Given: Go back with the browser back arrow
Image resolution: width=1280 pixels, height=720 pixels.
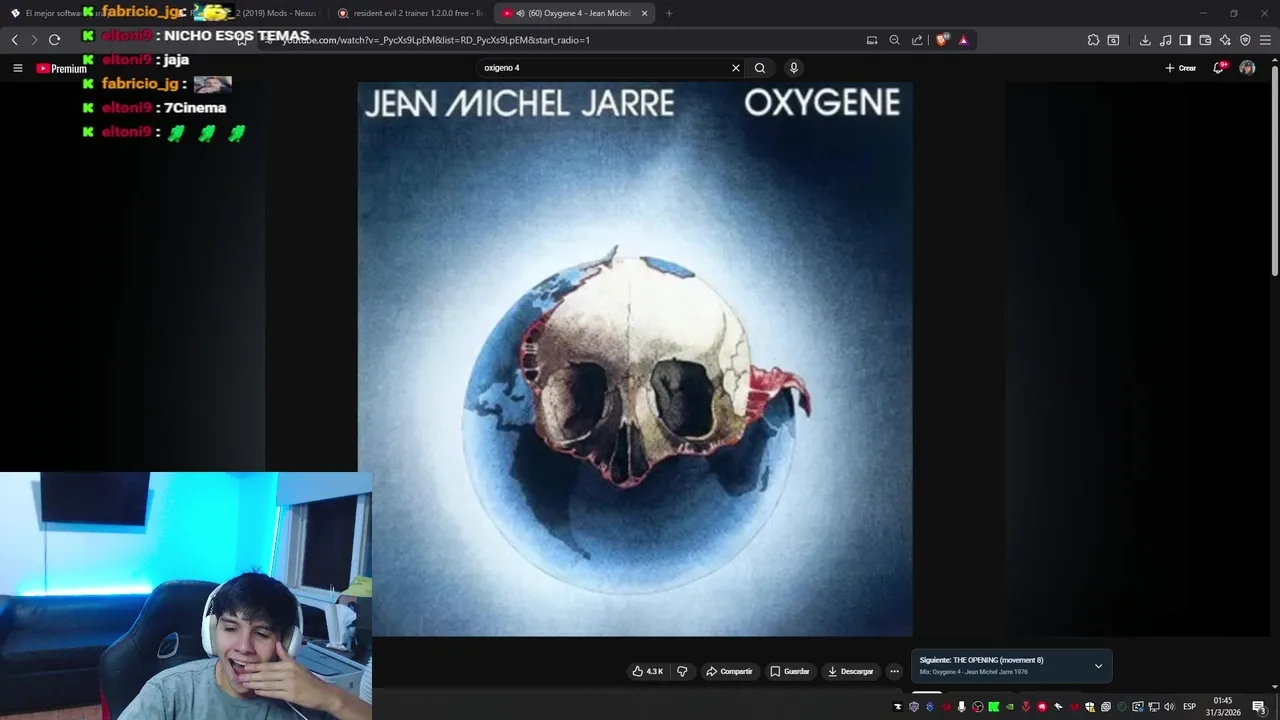Looking at the screenshot, I should pyautogui.click(x=14, y=40).
